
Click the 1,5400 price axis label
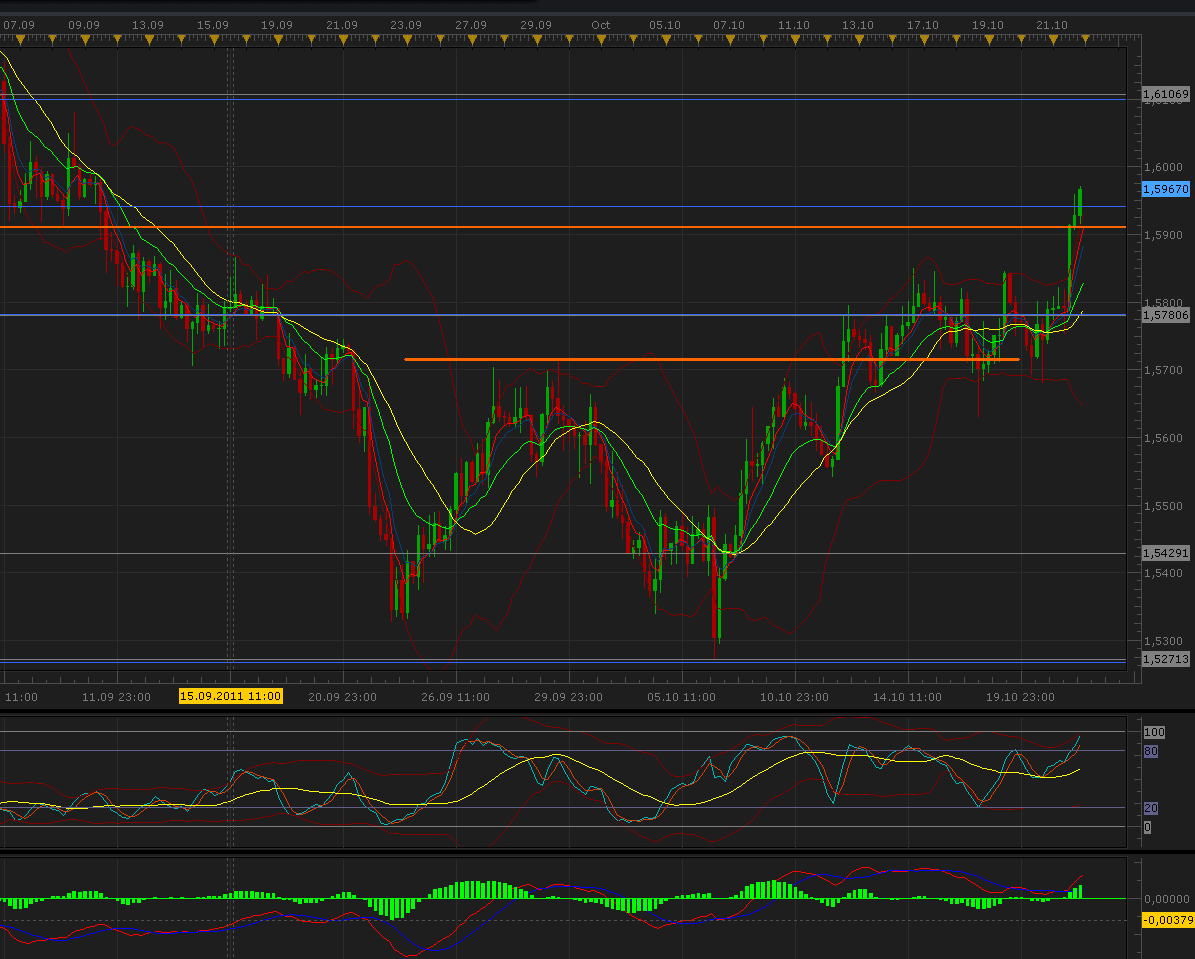pyautogui.click(x=1164, y=573)
